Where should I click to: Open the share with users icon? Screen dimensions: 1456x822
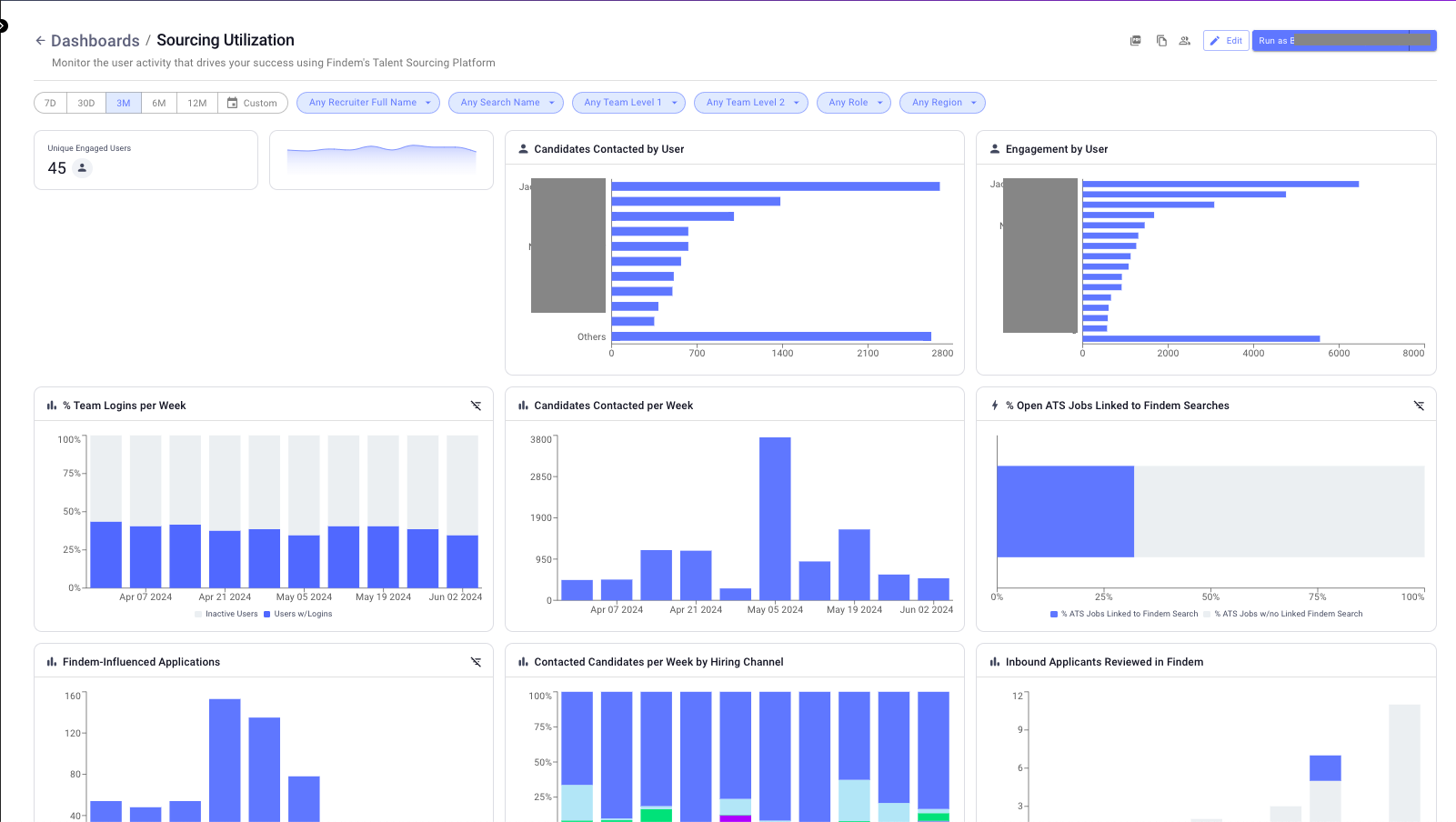(x=1184, y=41)
